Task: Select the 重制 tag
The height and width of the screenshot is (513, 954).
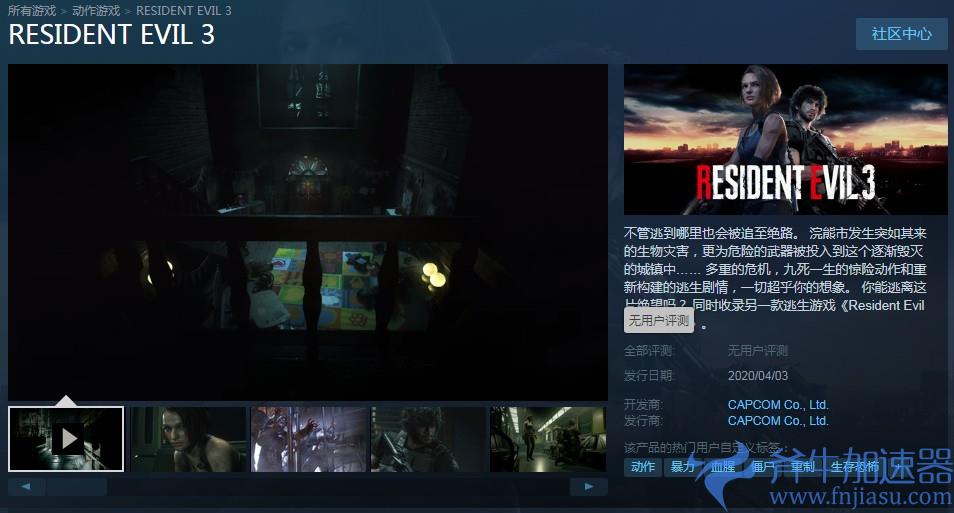Action: pos(803,467)
